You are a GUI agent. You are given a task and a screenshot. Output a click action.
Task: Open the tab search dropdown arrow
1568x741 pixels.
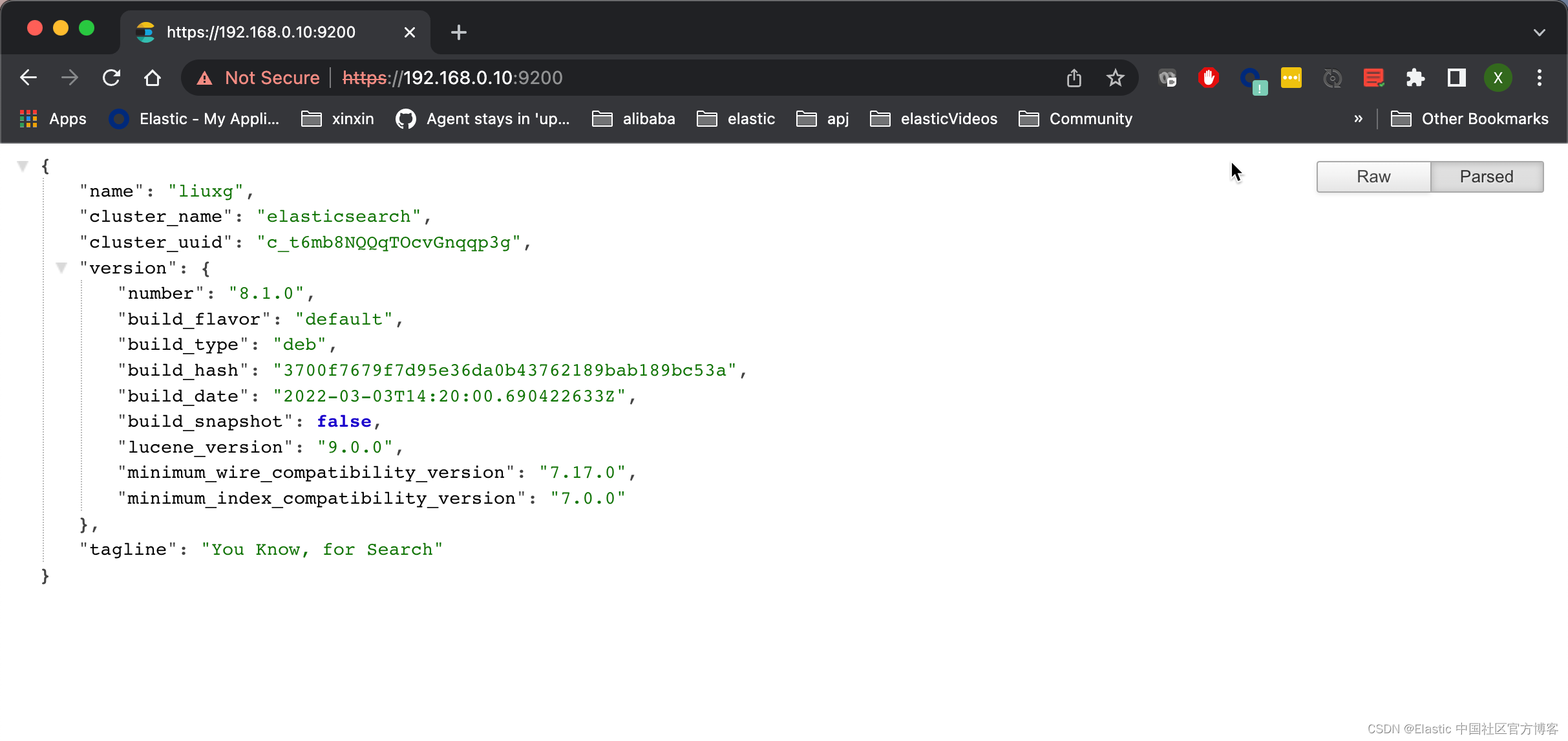click(1539, 32)
